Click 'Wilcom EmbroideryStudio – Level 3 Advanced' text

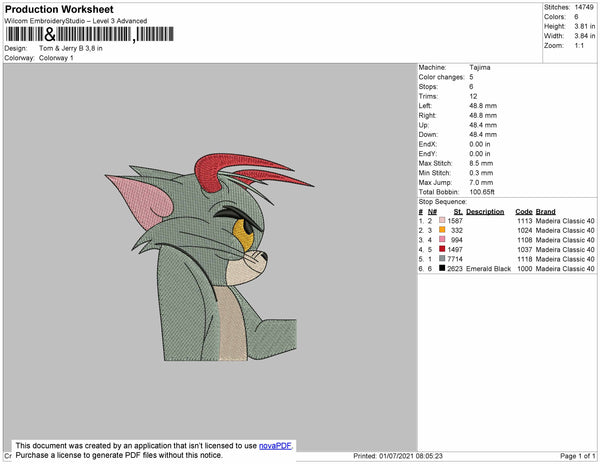[76, 21]
